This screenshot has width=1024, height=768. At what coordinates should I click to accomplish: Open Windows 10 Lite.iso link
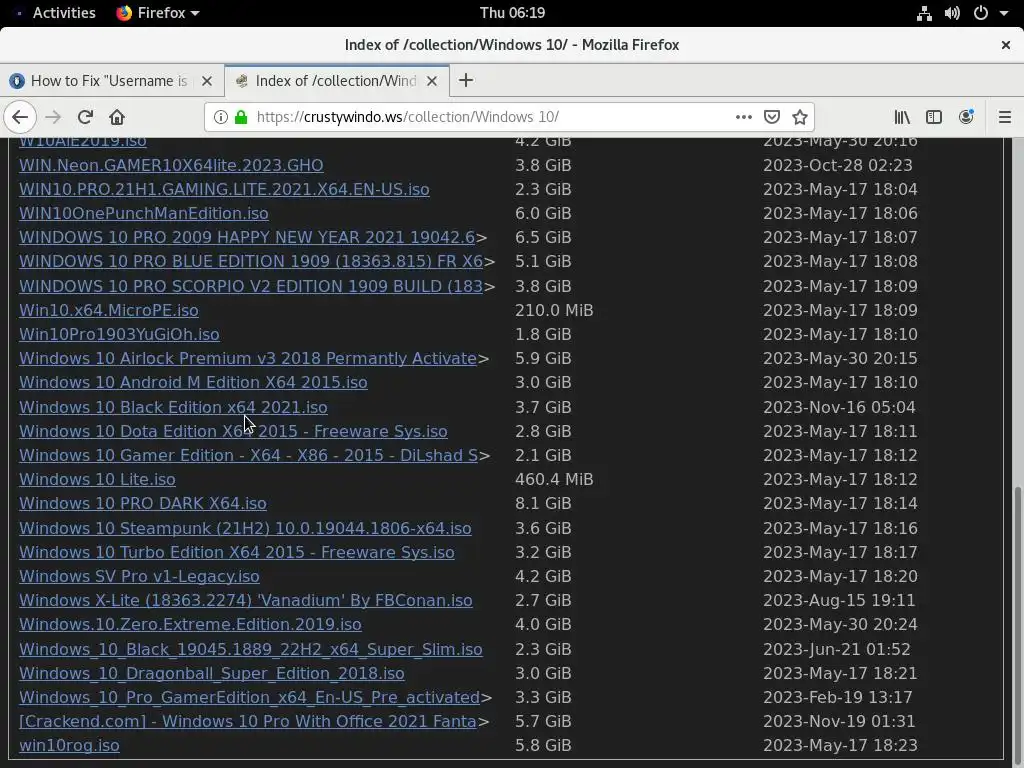click(97, 479)
